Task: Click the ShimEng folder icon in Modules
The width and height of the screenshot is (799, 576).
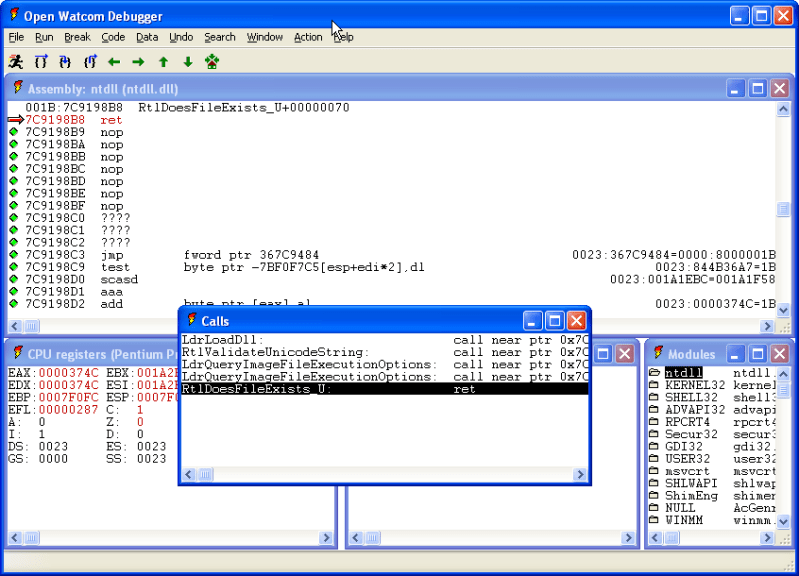Action: (654, 495)
